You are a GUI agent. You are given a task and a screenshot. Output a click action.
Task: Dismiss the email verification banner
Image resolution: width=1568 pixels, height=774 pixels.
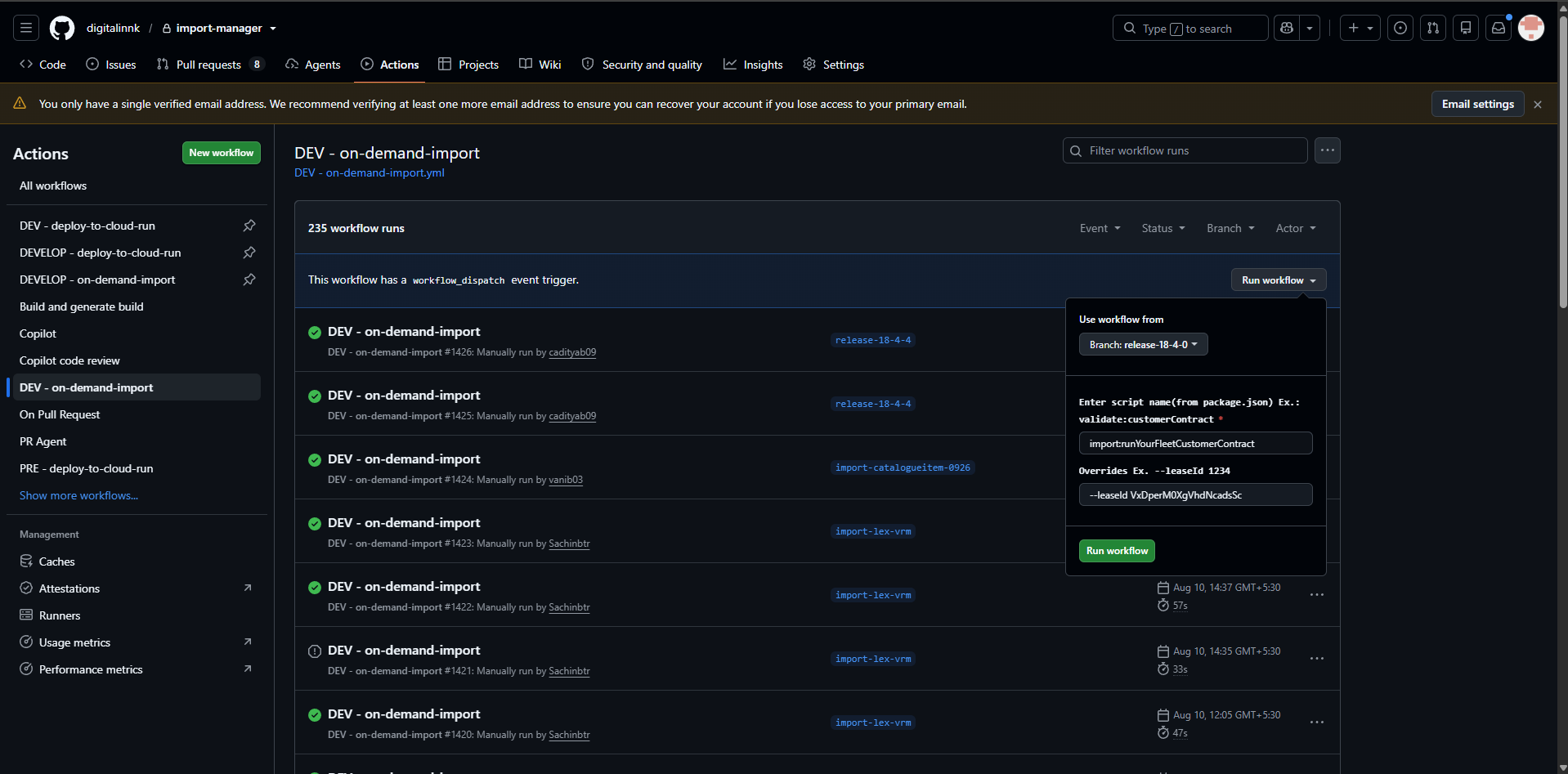(1538, 105)
